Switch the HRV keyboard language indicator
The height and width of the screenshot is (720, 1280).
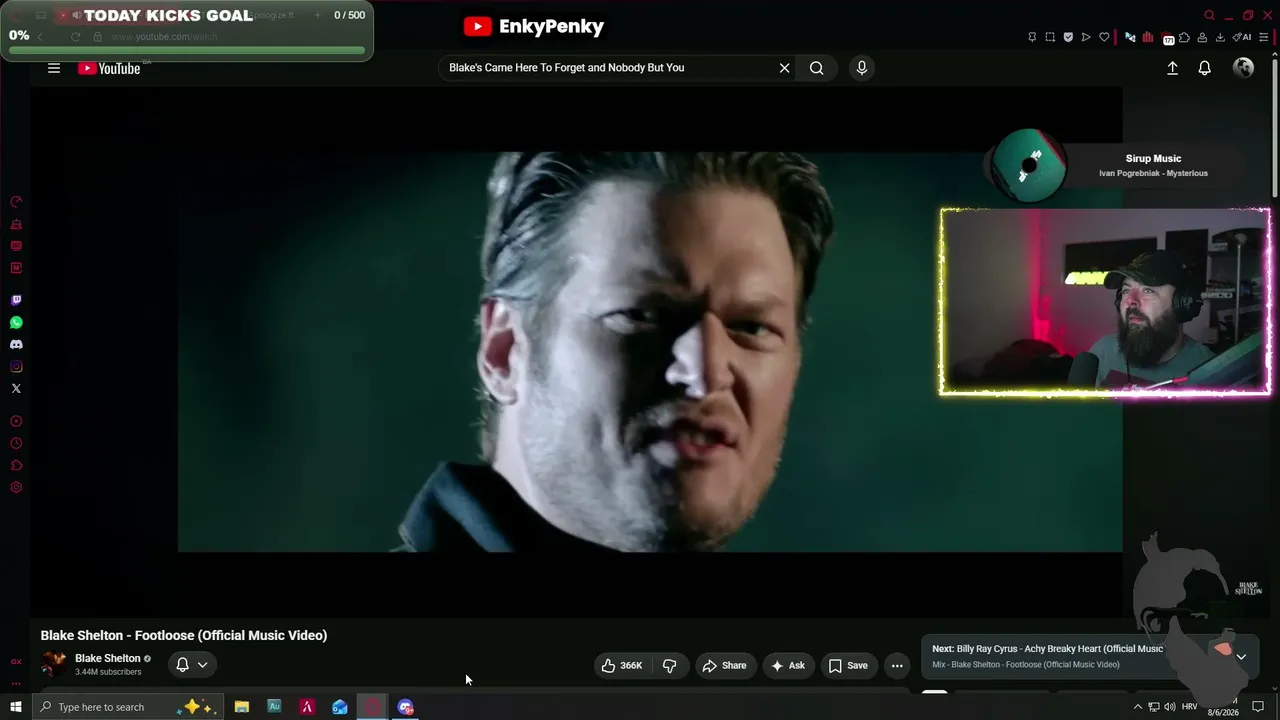(1190, 707)
